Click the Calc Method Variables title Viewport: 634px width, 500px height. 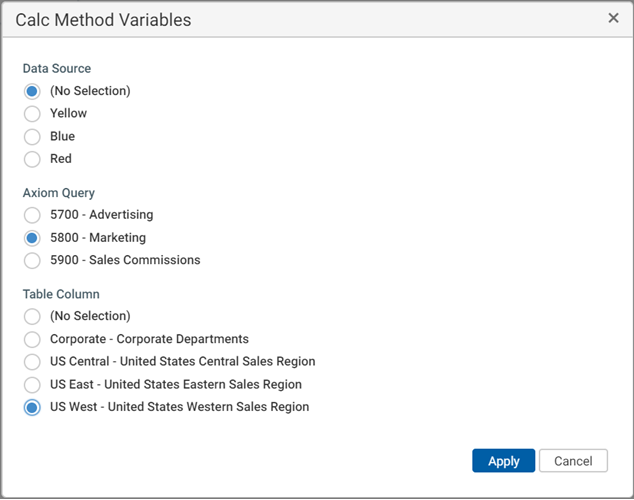pyautogui.click(x=103, y=20)
